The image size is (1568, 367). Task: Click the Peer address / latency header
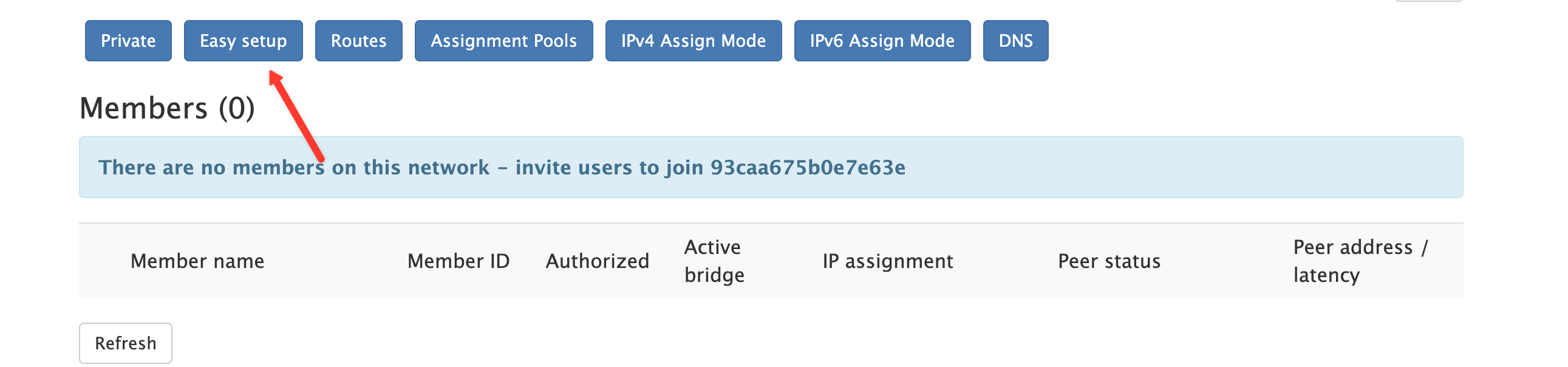[1360, 261]
